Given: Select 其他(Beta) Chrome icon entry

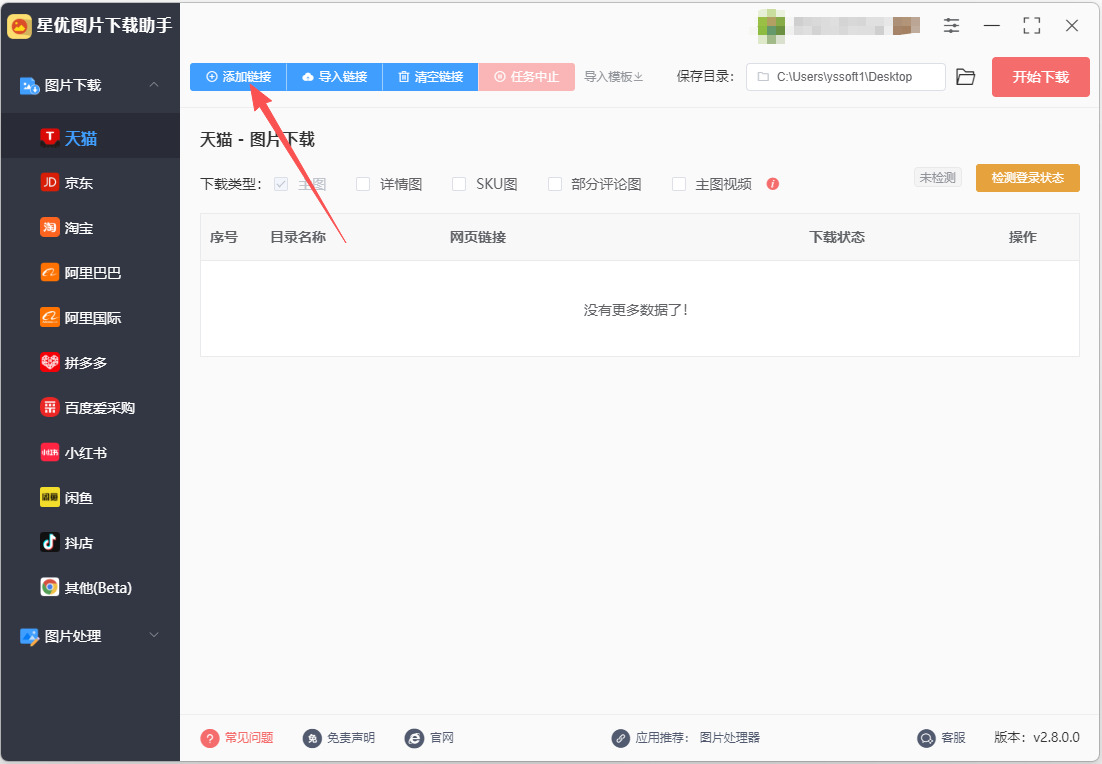Looking at the screenshot, I should (x=49, y=588).
